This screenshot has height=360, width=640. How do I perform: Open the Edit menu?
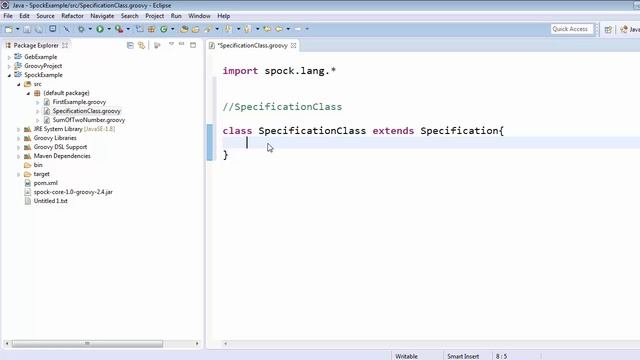point(24,16)
